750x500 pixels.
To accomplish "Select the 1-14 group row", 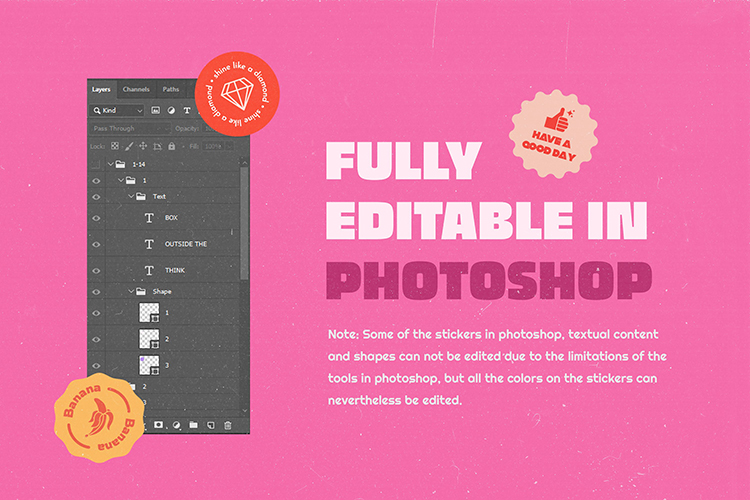I will tap(173, 164).
